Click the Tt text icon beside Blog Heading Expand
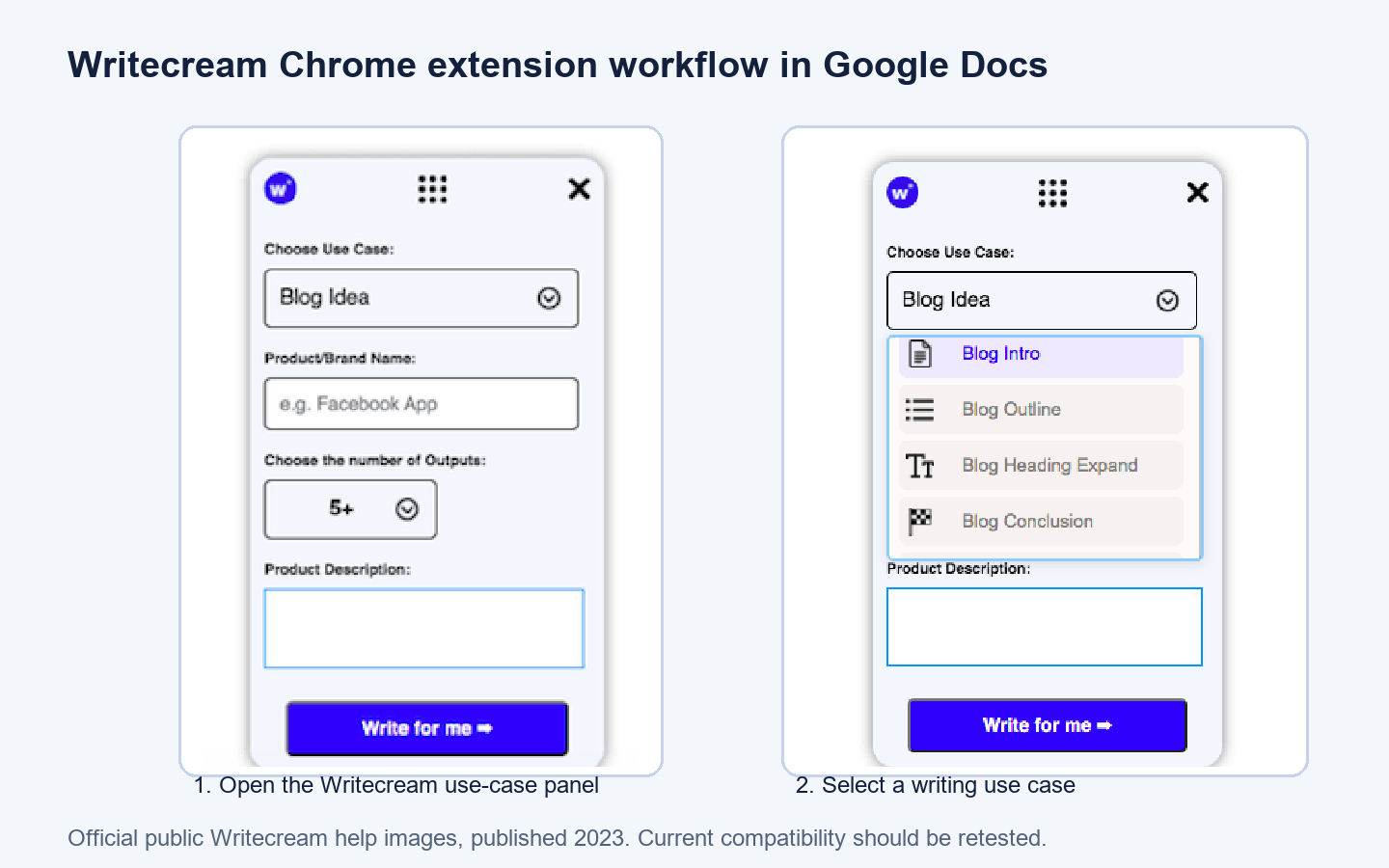1389x868 pixels. tap(920, 466)
